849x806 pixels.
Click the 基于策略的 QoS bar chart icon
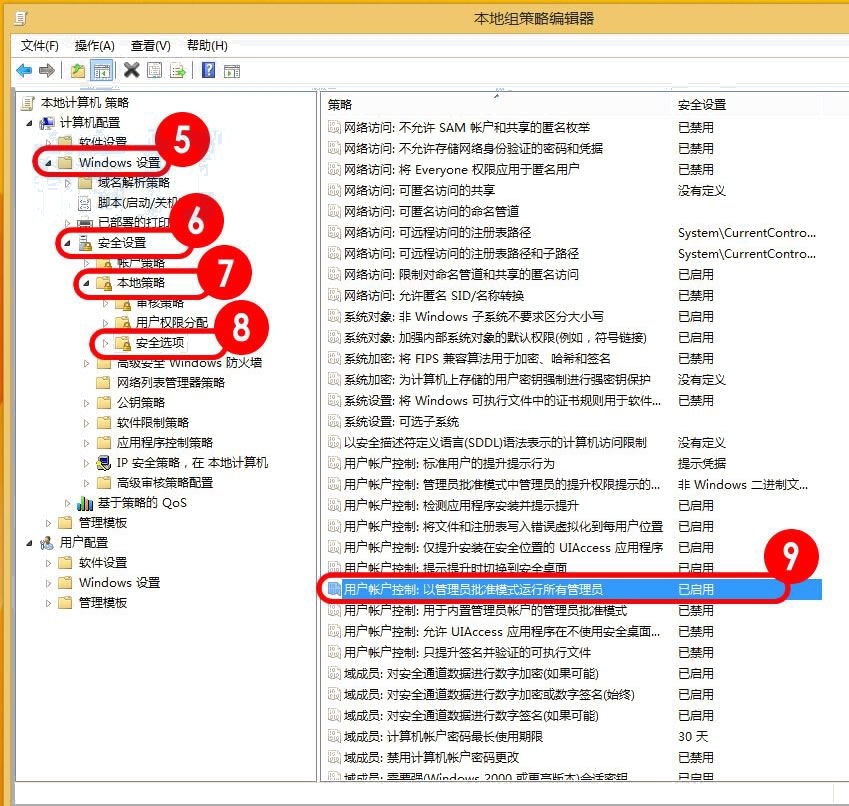pyautogui.click(x=85, y=503)
